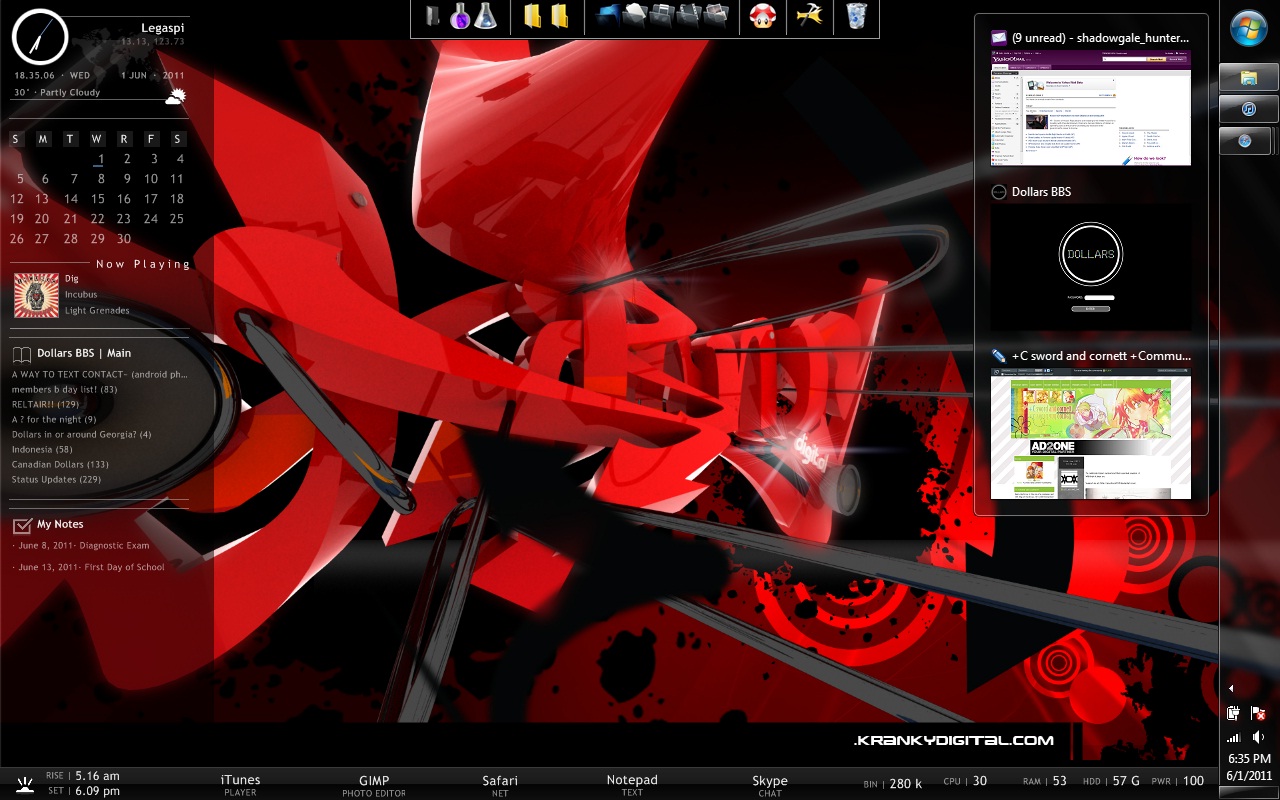Switch to iTunes taskbar button

click(1249, 109)
